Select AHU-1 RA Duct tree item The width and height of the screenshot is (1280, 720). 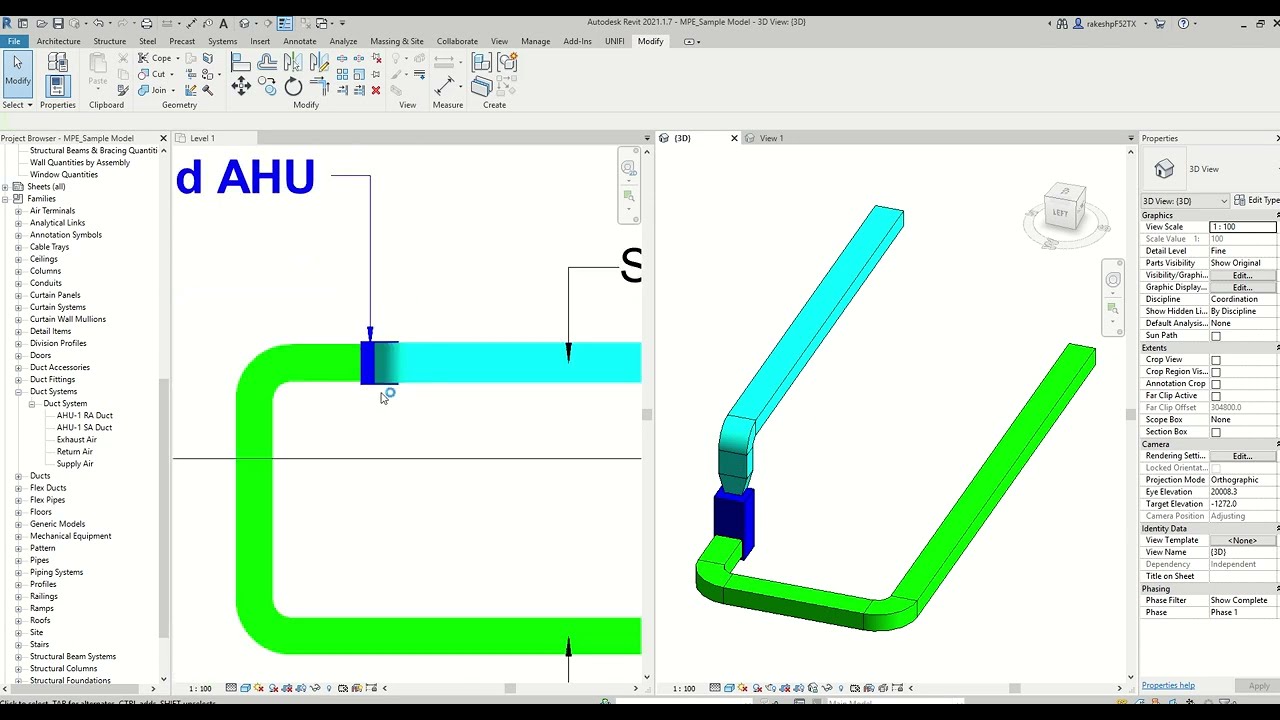point(84,416)
